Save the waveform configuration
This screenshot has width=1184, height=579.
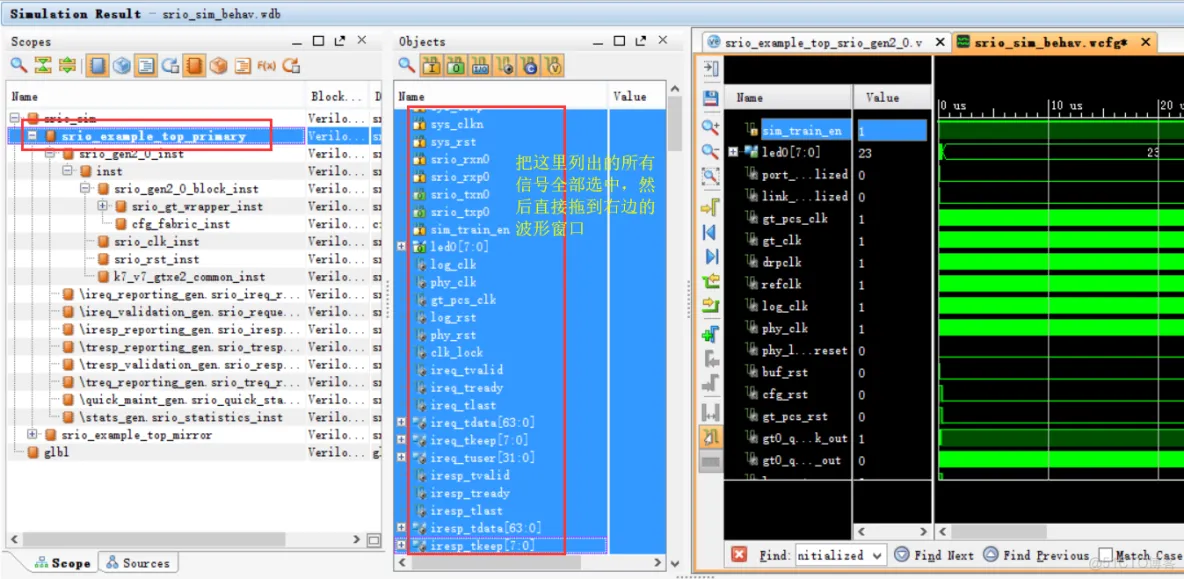[711, 97]
